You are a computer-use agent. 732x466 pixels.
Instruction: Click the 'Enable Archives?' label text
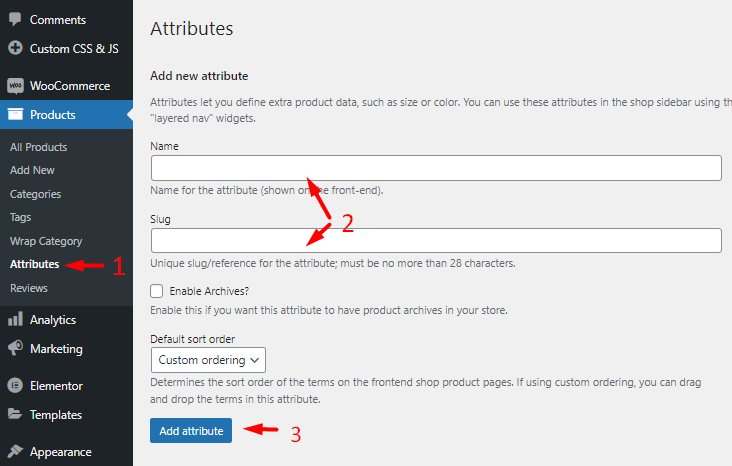point(209,291)
